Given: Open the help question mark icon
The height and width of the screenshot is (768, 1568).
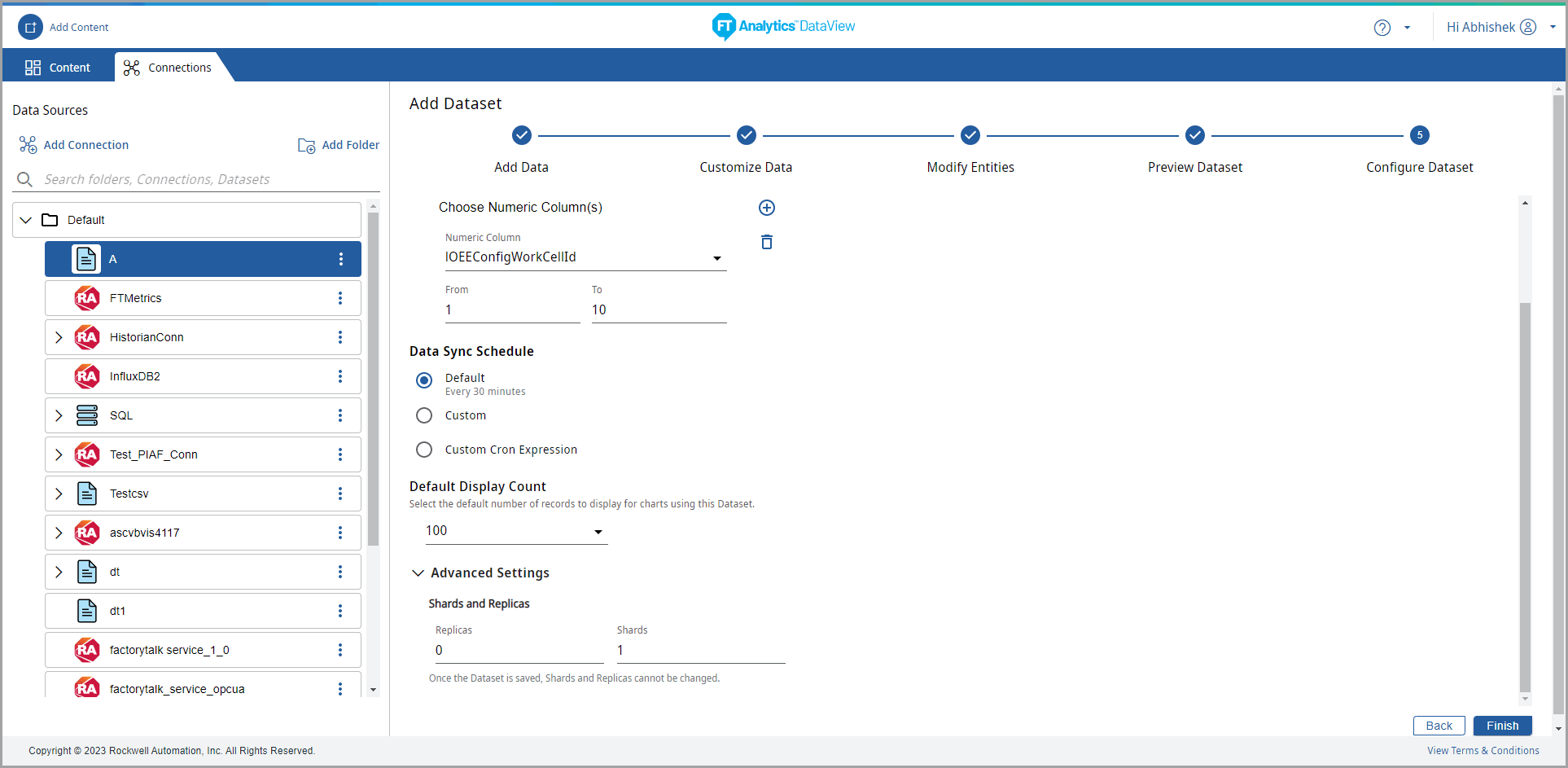Looking at the screenshot, I should pos(1382,28).
